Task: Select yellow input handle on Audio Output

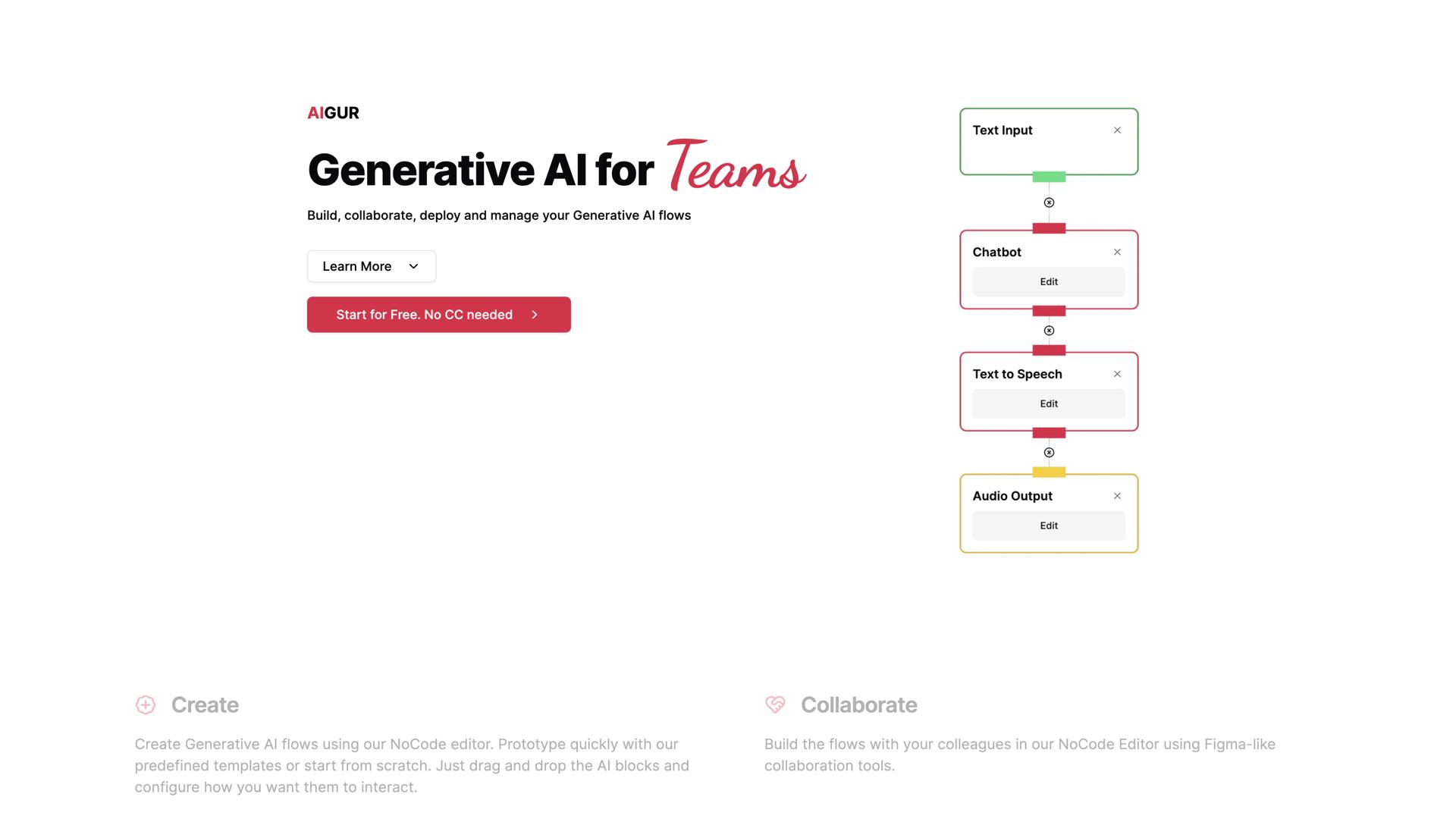Action: pyautogui.click(x=1049, y=472)
